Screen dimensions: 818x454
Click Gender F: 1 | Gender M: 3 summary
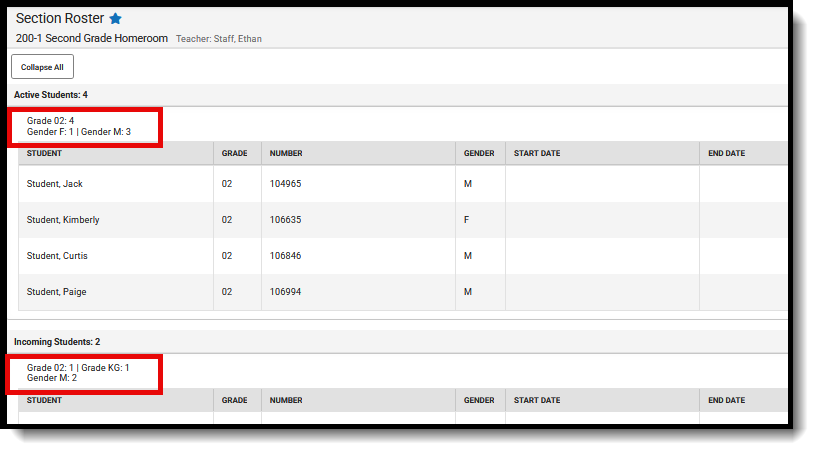pos(79,132)
